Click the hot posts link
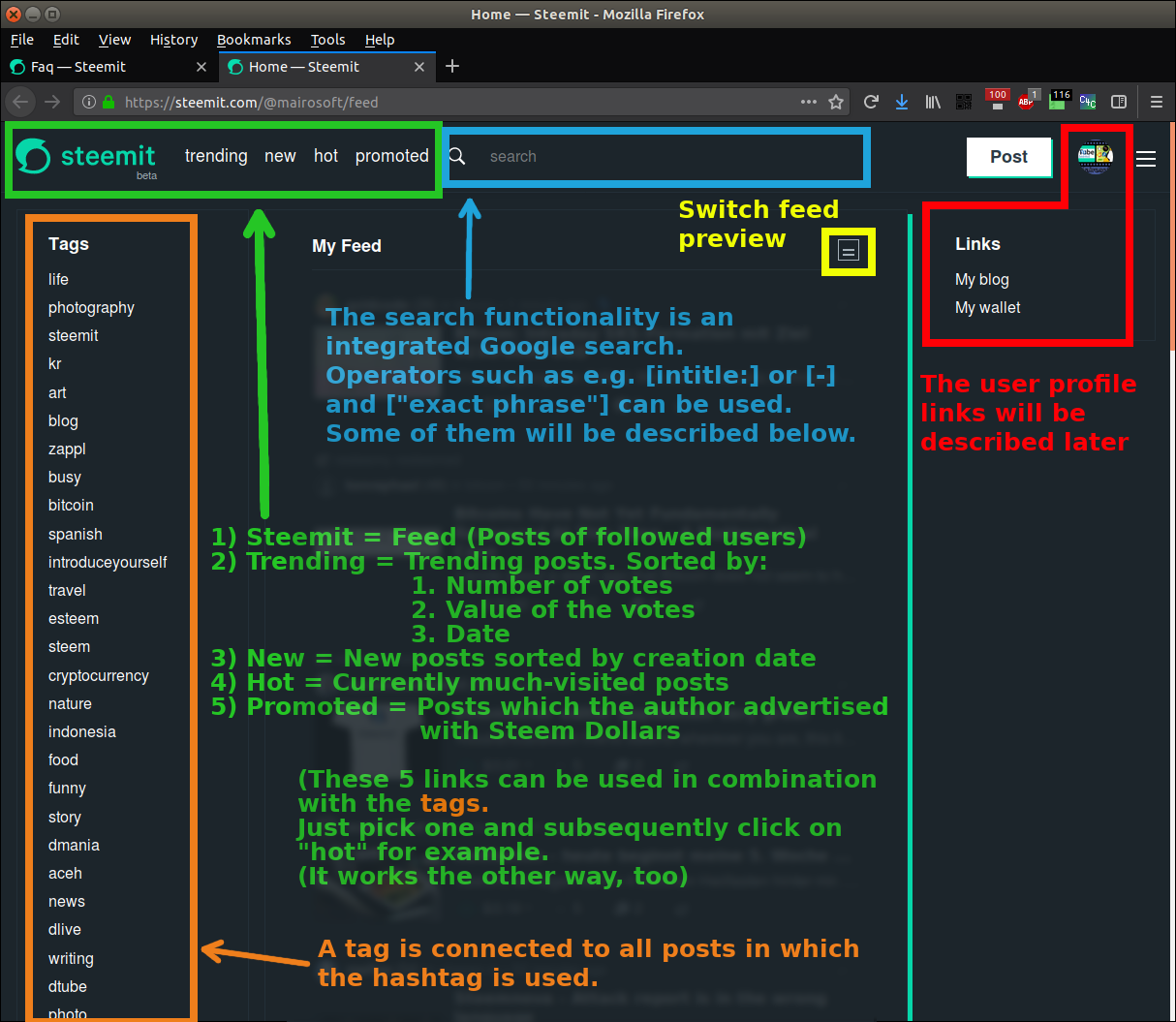This screenshot has height=1022, width=1176. [325, 156]
